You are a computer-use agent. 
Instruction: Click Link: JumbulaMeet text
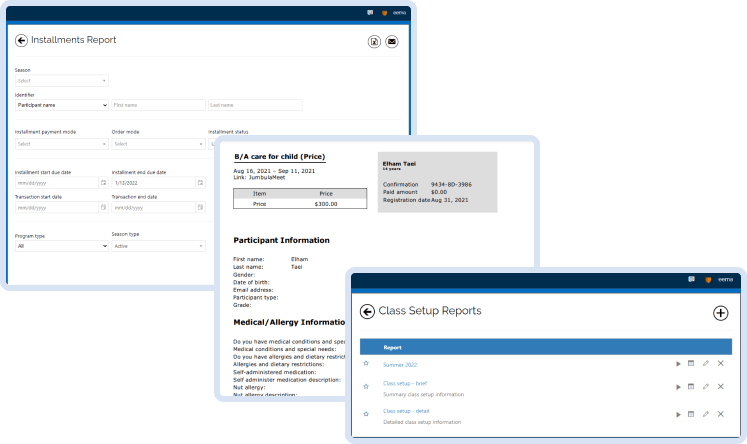[259, 177]
